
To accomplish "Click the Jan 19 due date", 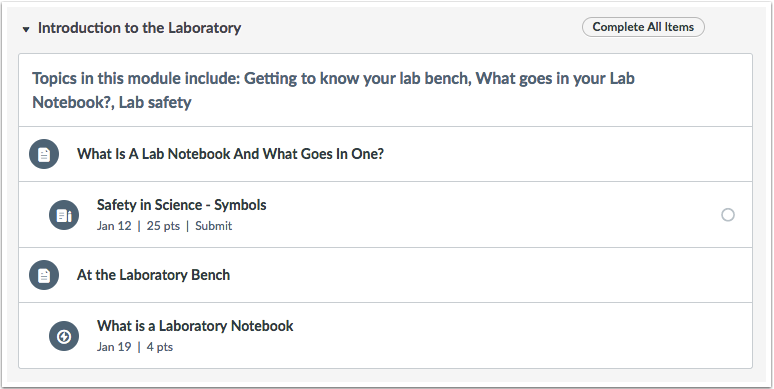I will coord(114,347).
